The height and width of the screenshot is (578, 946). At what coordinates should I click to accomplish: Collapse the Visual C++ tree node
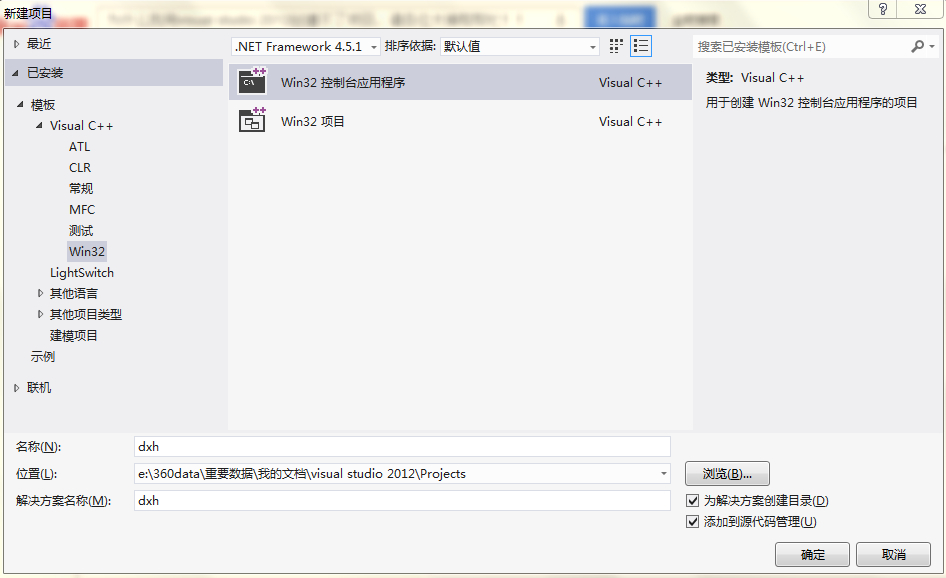(39, 125)
